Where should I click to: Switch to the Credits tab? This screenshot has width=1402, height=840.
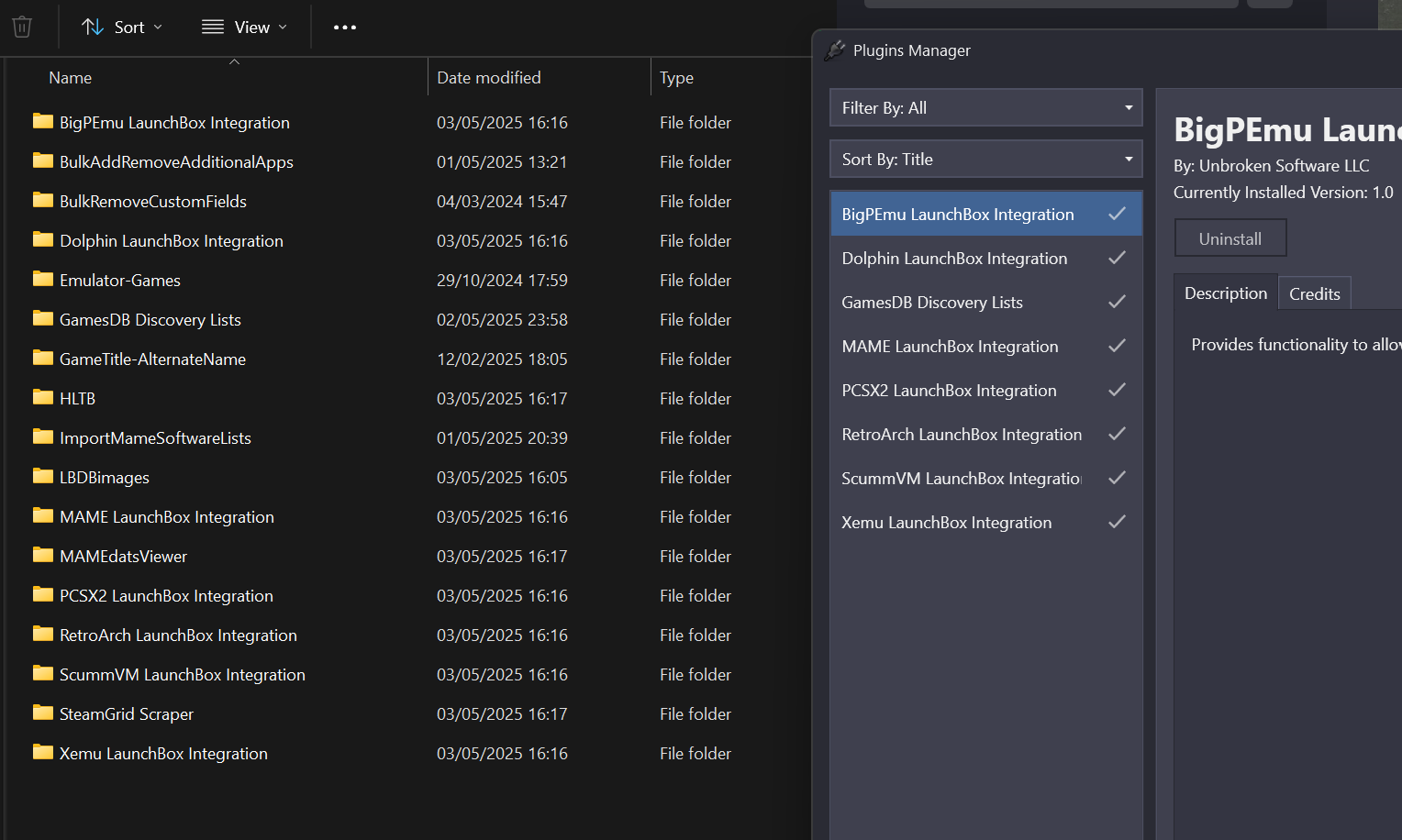click(1315, 294)
